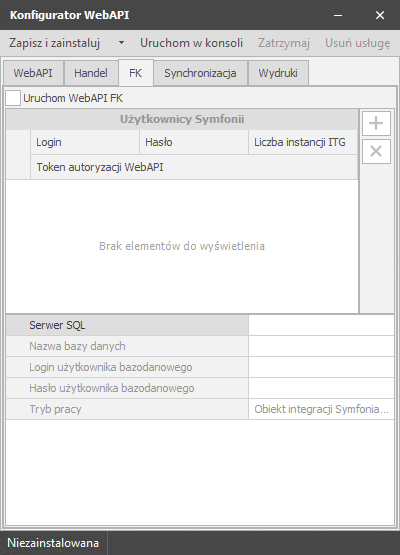The height and width of the screenshot is (555, 400).
Task: Open the Tryb pracy value dropdown
Action: 321,409
